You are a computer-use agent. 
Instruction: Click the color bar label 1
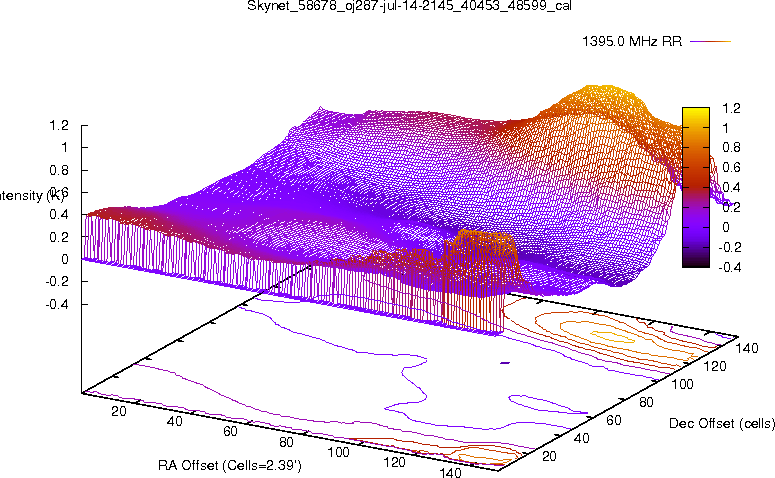[726, 128]
